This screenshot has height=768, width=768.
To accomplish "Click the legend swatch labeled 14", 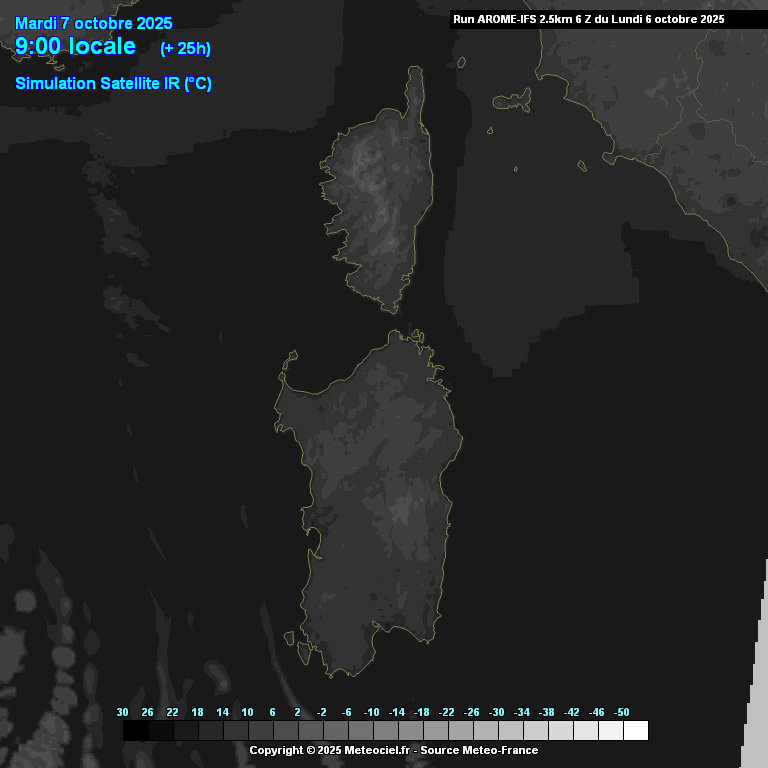I will click(235, 731).
